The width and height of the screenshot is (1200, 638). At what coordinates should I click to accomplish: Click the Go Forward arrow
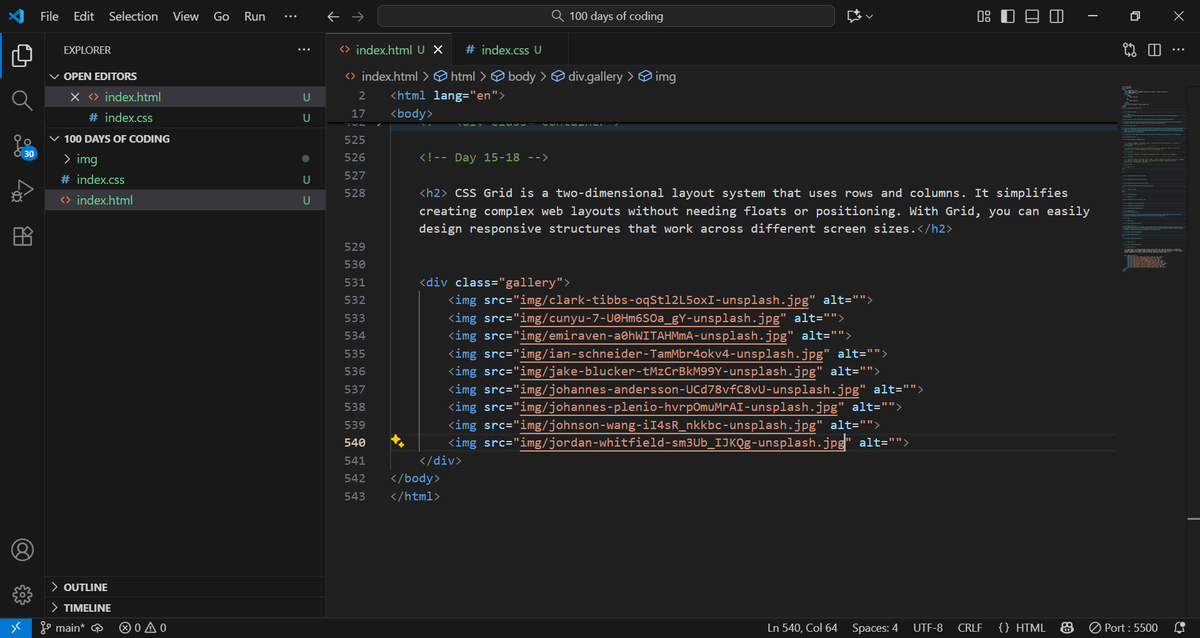point(359,16)
